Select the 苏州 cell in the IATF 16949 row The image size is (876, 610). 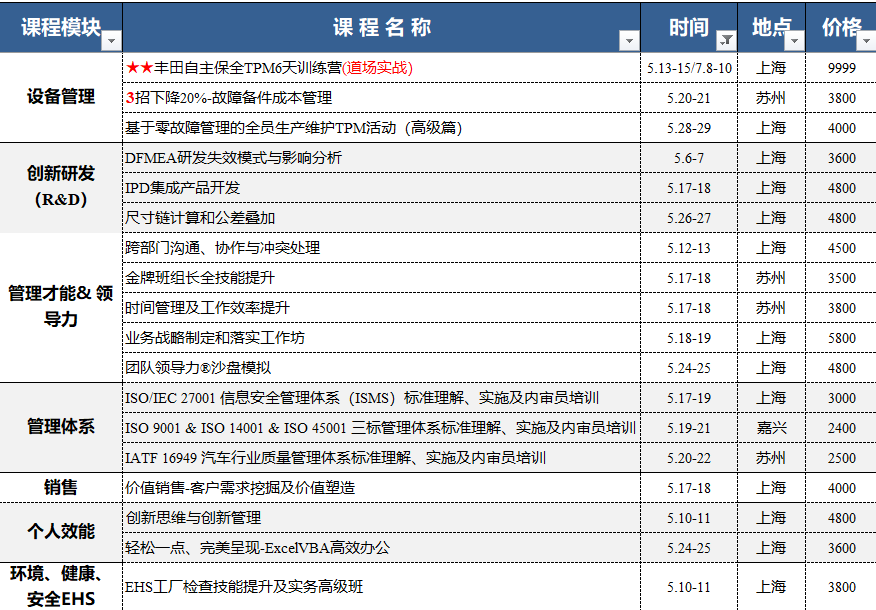click(x=772, y=458)
